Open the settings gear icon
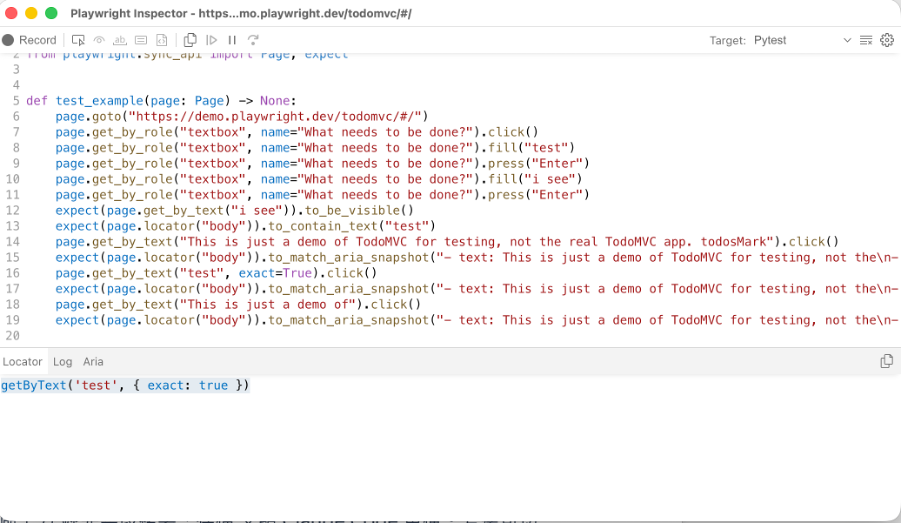 click(887, 40)
